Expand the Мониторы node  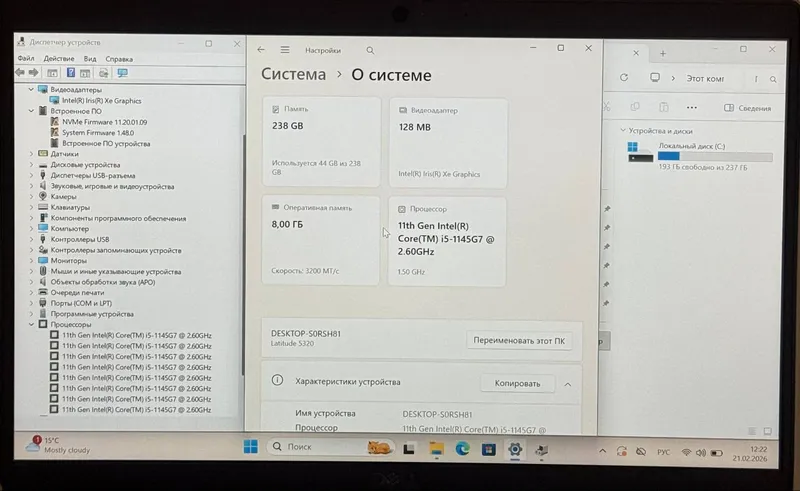coord(31,260)
